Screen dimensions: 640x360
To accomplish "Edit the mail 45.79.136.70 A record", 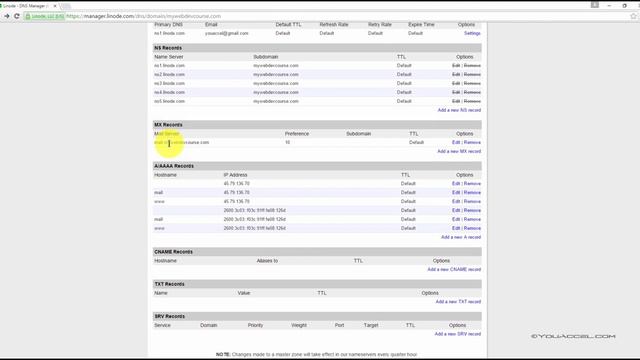I will (x=456, y=193).
